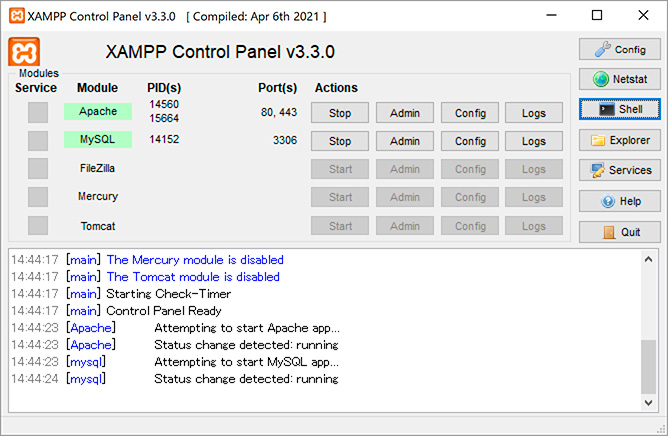
Task: Open the Apache Config menu
Action: point(470,113)
